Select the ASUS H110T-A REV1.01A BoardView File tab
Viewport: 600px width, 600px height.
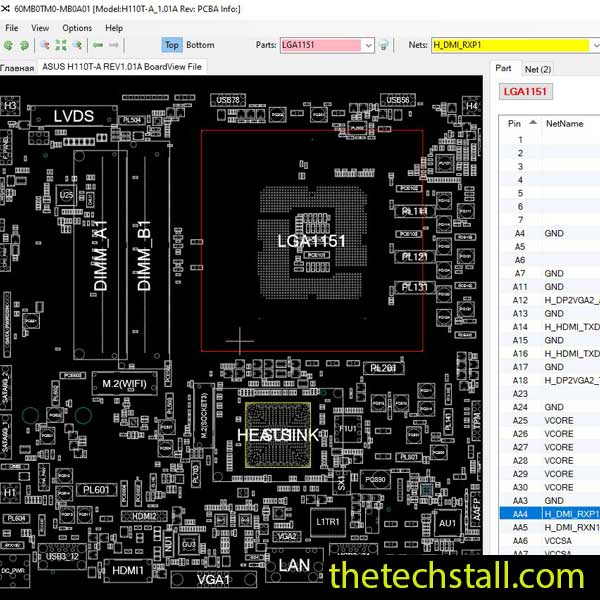coord(122,67)
